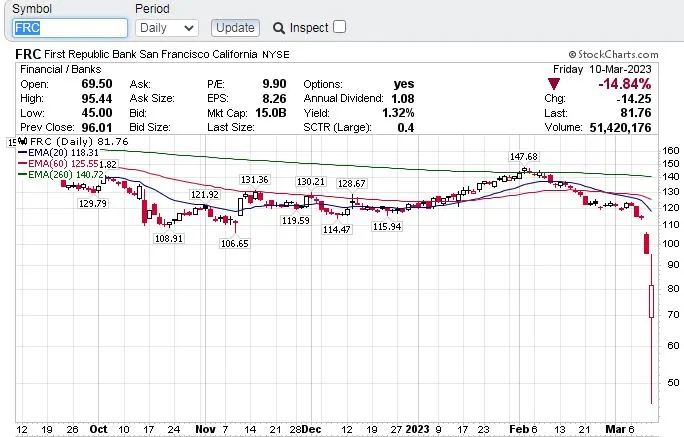684x437 pixels.
Task: Click the P/E value 9.90
Action: (x=274, y=84)
